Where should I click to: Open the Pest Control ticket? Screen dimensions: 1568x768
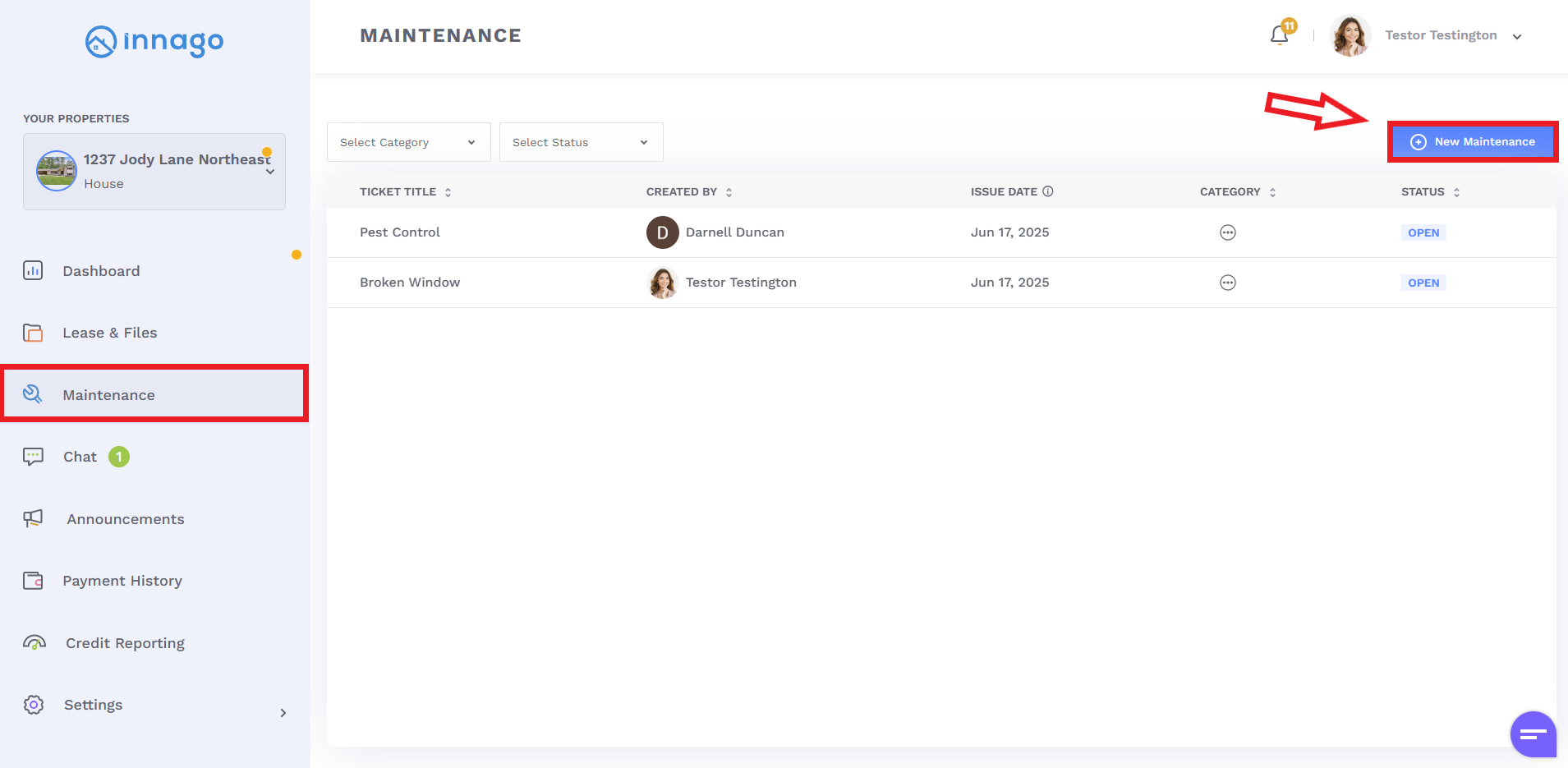coord(400,232)
